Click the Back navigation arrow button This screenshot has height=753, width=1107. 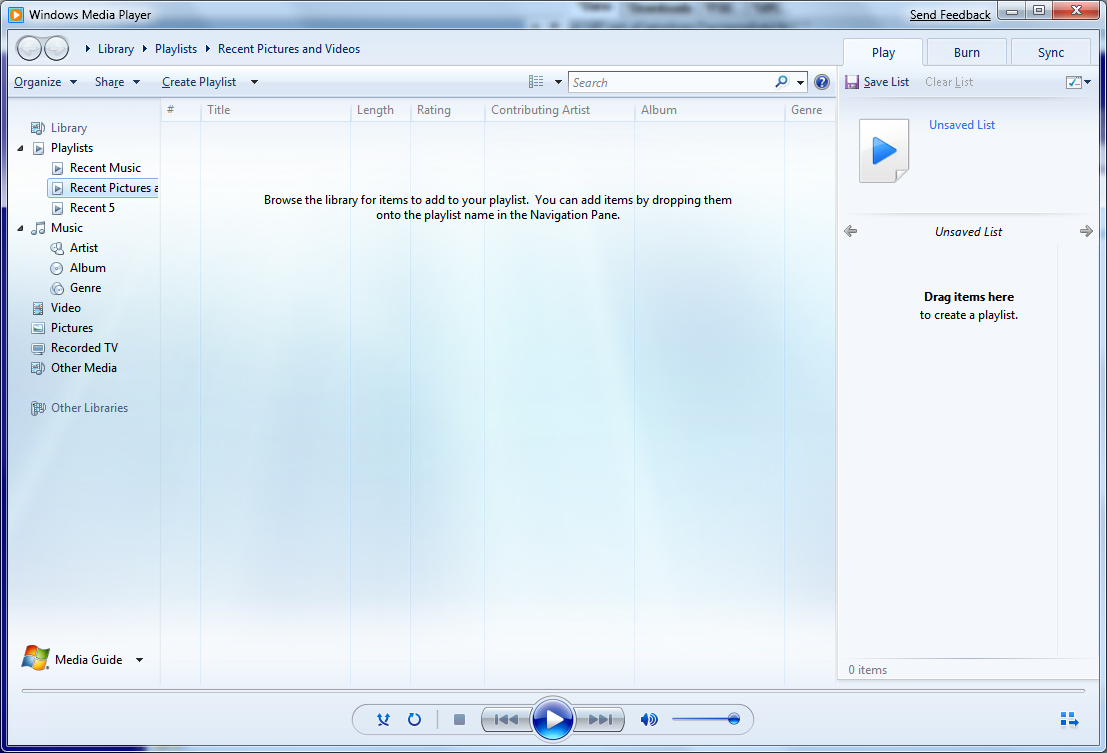coord(30,48)
